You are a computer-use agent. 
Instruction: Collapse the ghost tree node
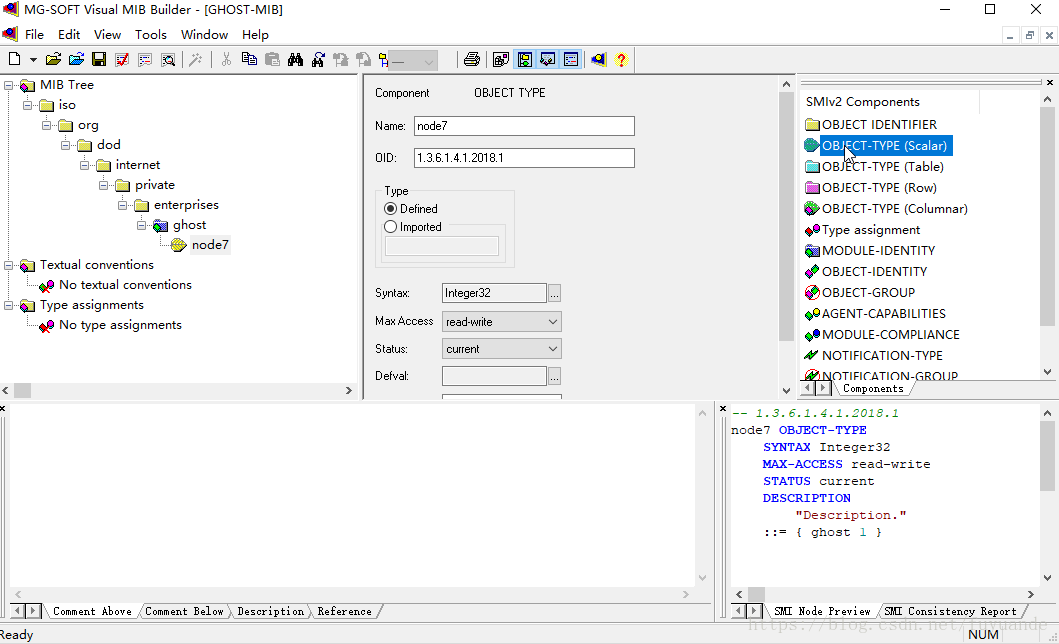tap(142, 225)
